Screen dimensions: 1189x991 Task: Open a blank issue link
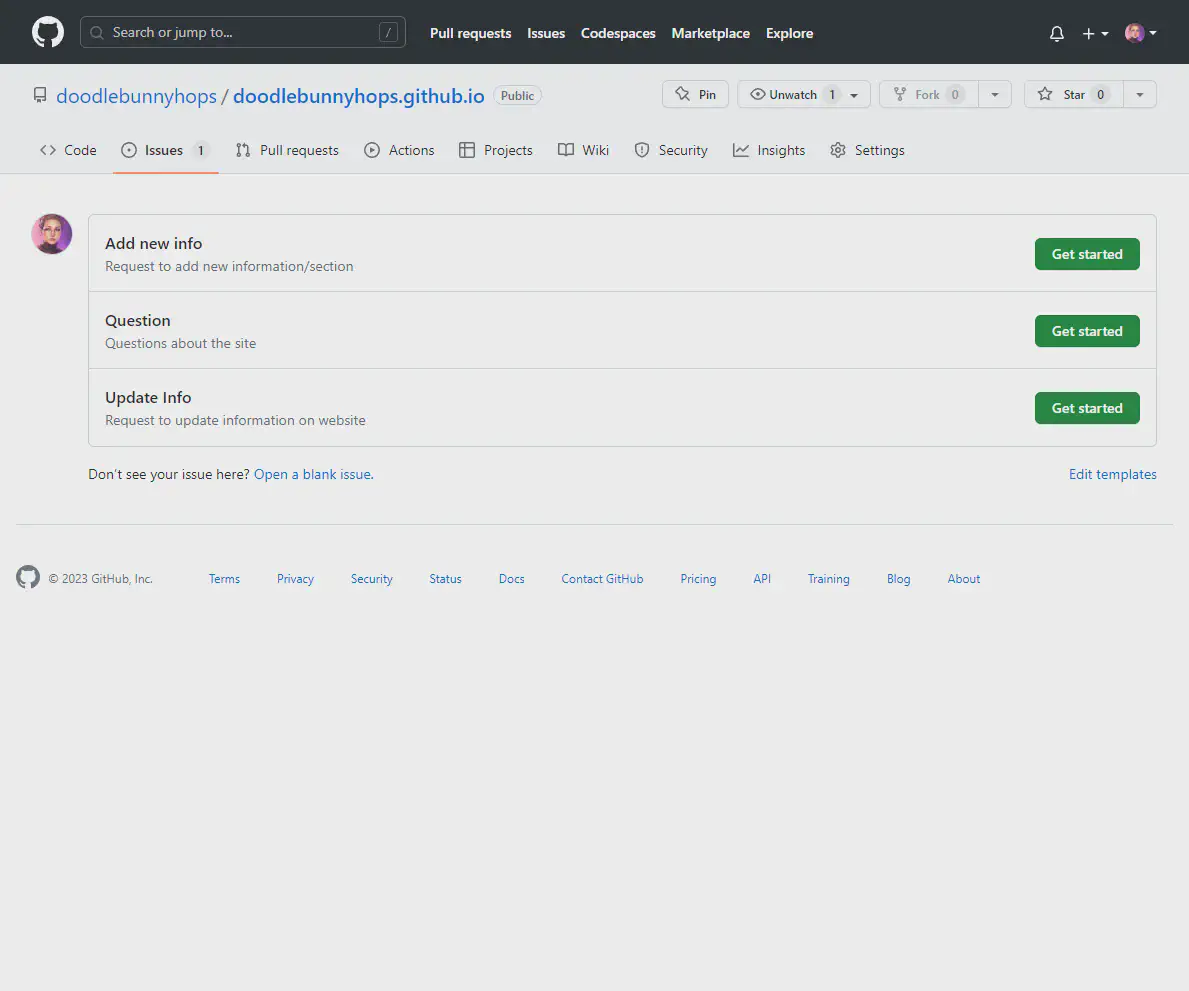pos(313,474)
